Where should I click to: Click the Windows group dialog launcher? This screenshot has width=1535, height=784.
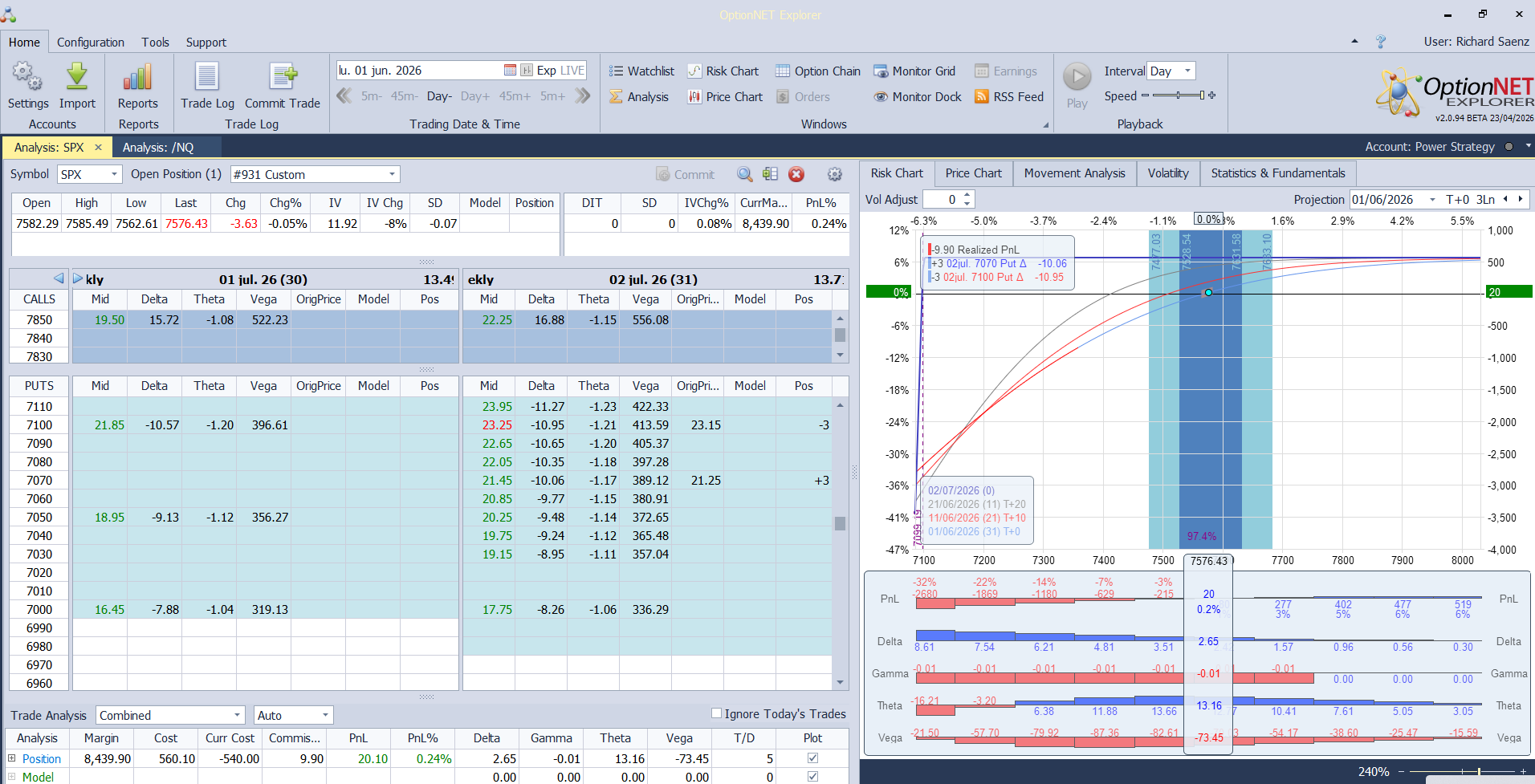point(1046,125)
